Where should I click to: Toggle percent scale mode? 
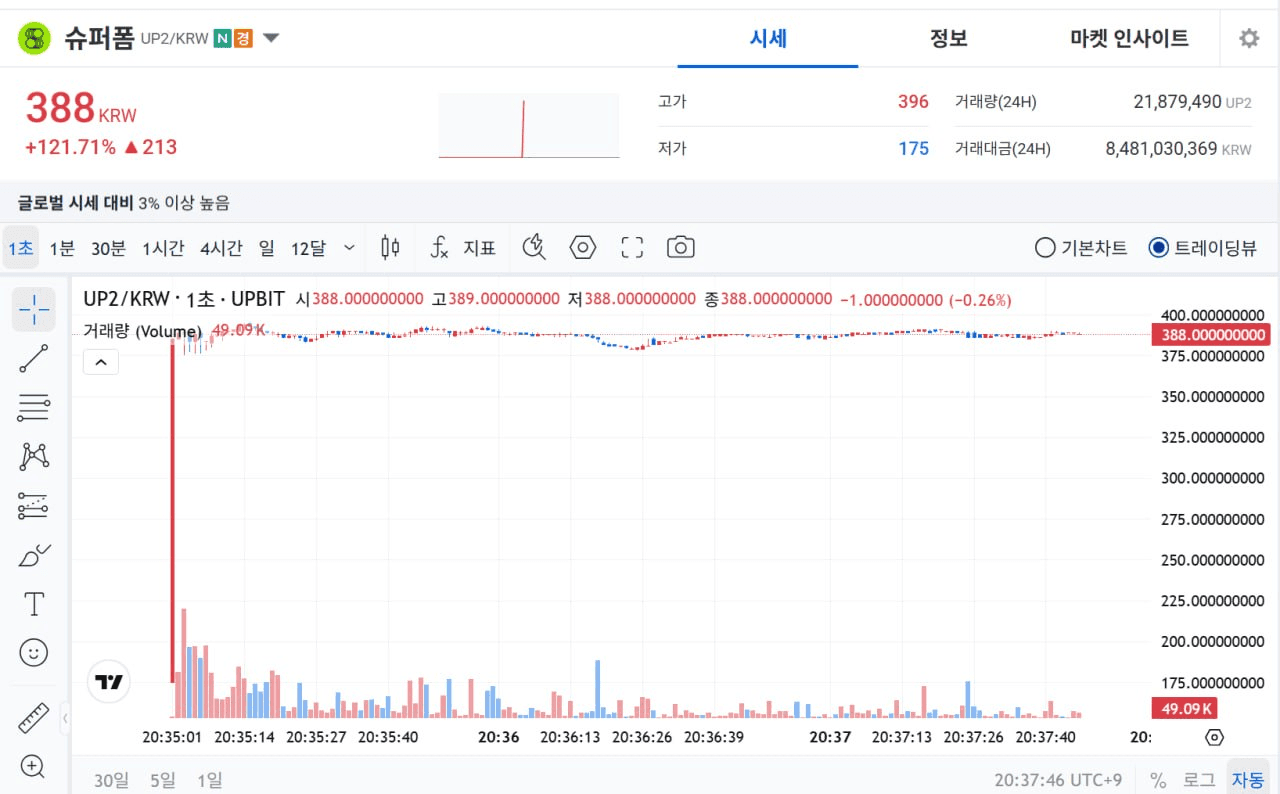(x=1158, y=780)
